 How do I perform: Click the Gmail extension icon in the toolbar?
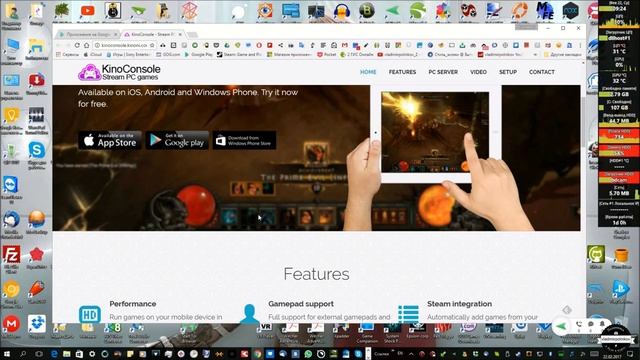click(x=345, y=45)
